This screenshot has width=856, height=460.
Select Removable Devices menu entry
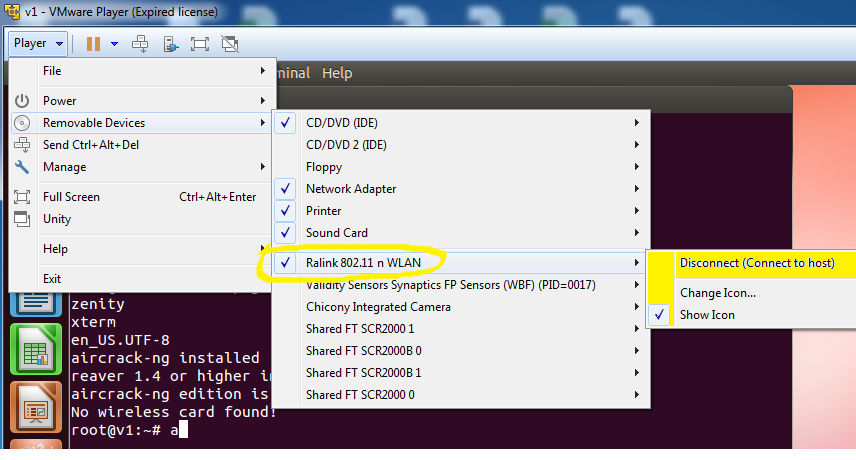(x=142, y=123)
